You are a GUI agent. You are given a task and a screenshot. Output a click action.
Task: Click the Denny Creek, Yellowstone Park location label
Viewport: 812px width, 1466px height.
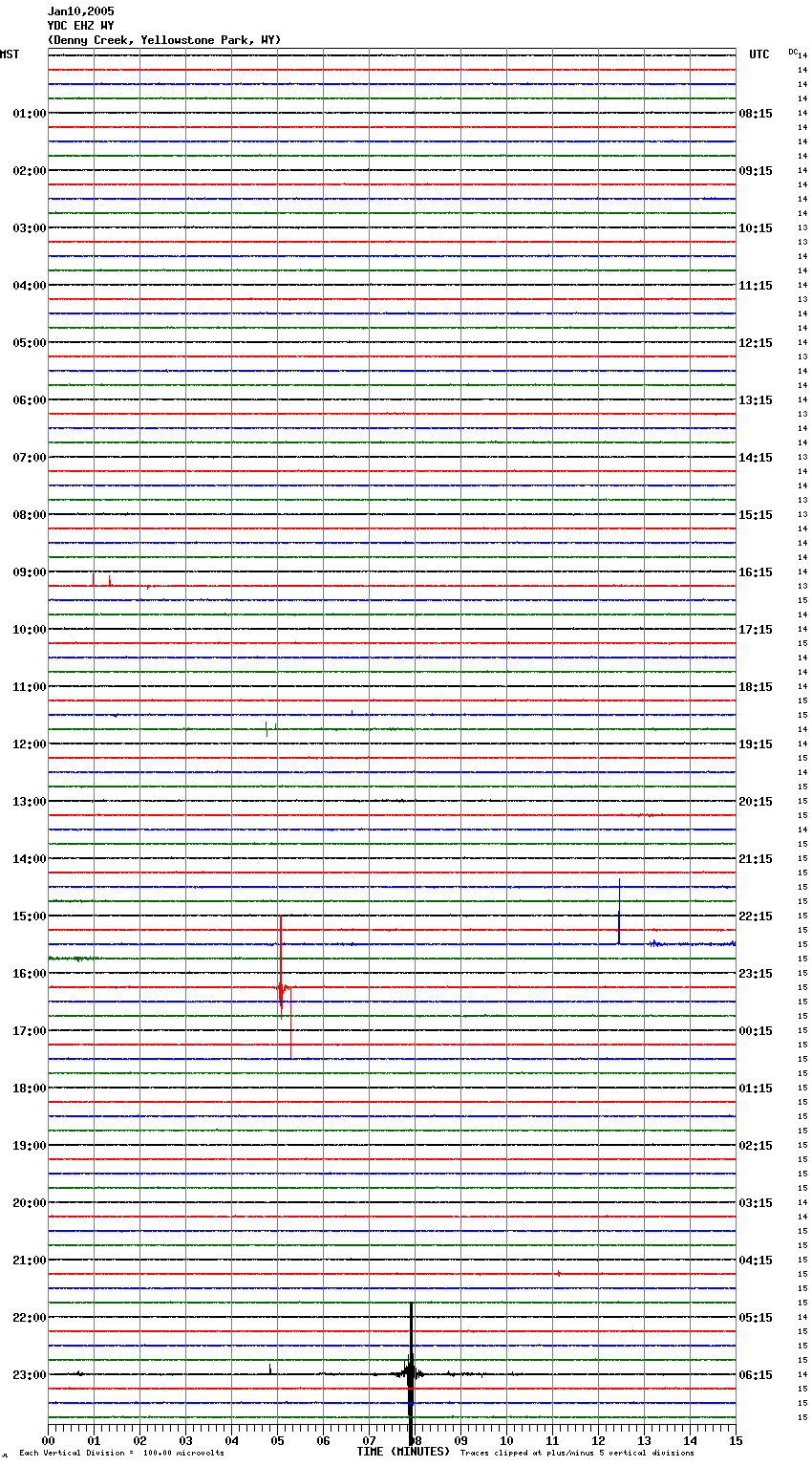[x=164, y=40]
